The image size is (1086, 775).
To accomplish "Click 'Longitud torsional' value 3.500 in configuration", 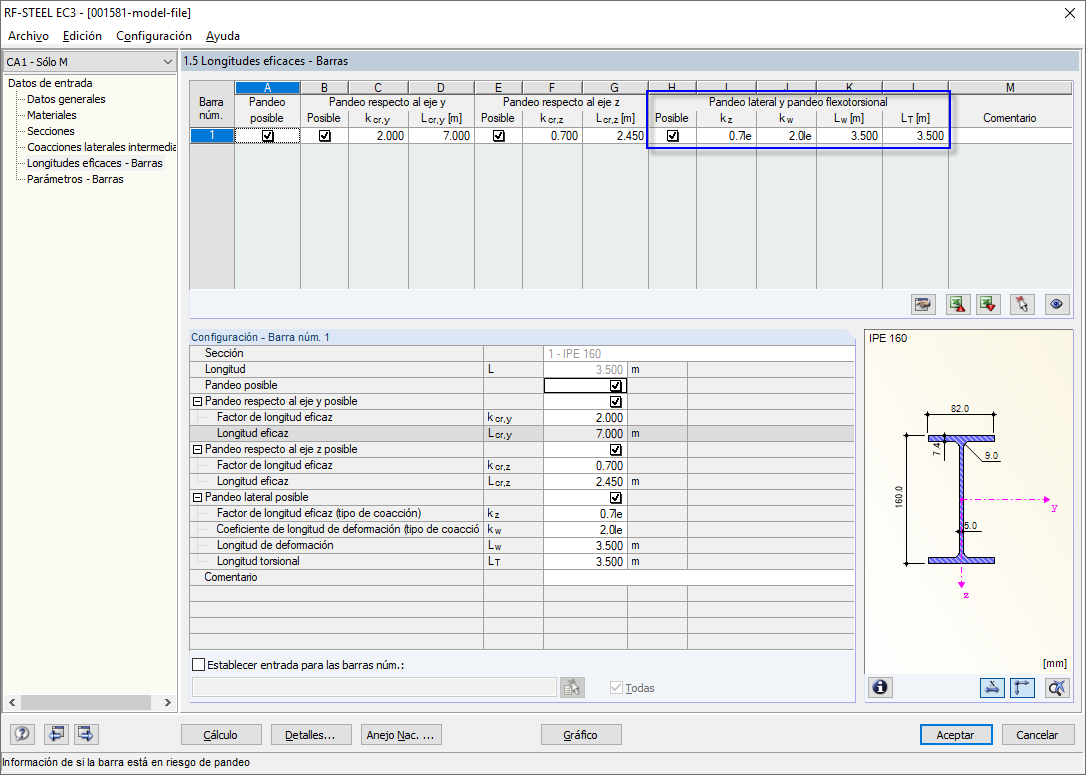I will click(x=585, y=562).
